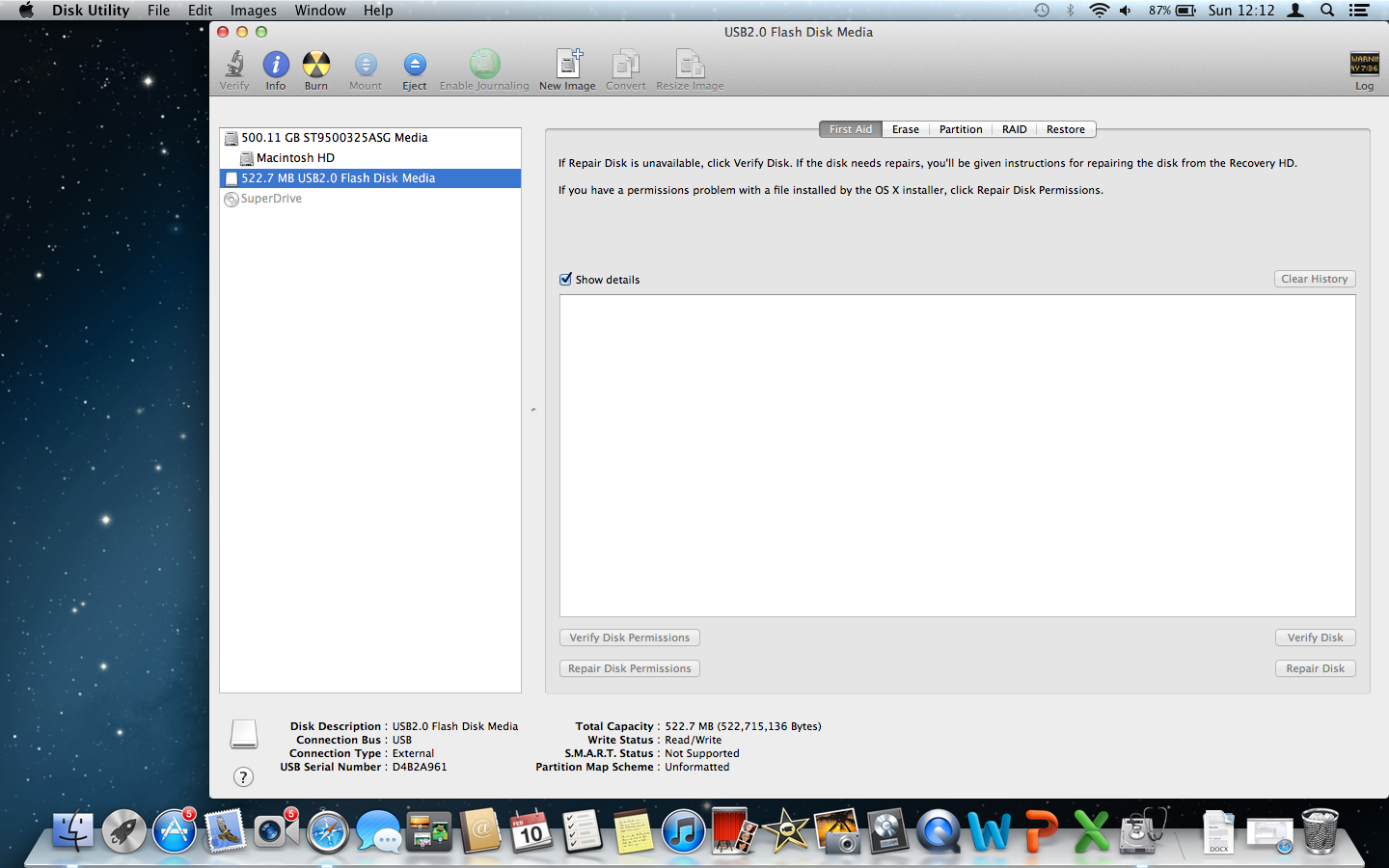Select the Macintosh HD volume

(370, 158)
